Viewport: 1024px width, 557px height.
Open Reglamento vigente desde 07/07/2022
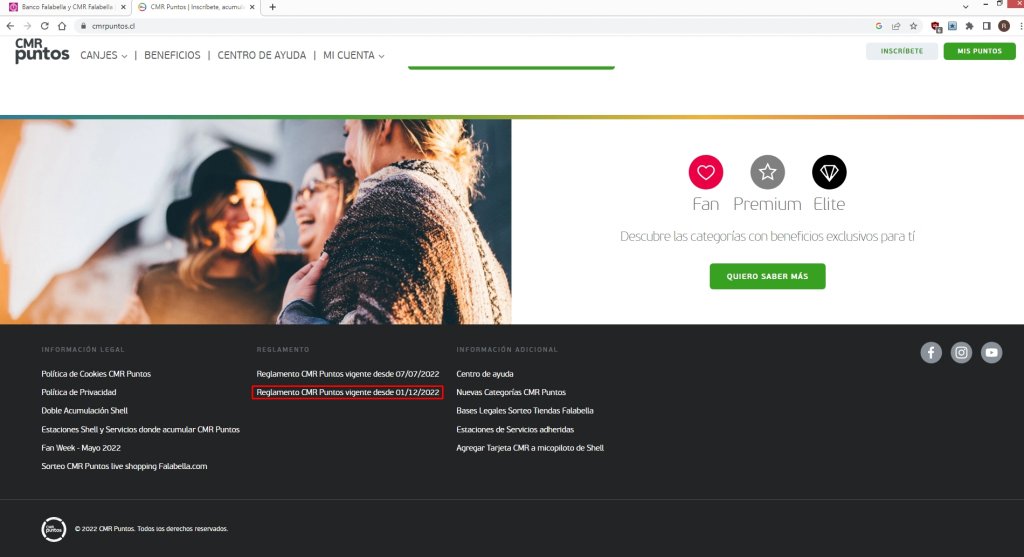tap(347, 374)
